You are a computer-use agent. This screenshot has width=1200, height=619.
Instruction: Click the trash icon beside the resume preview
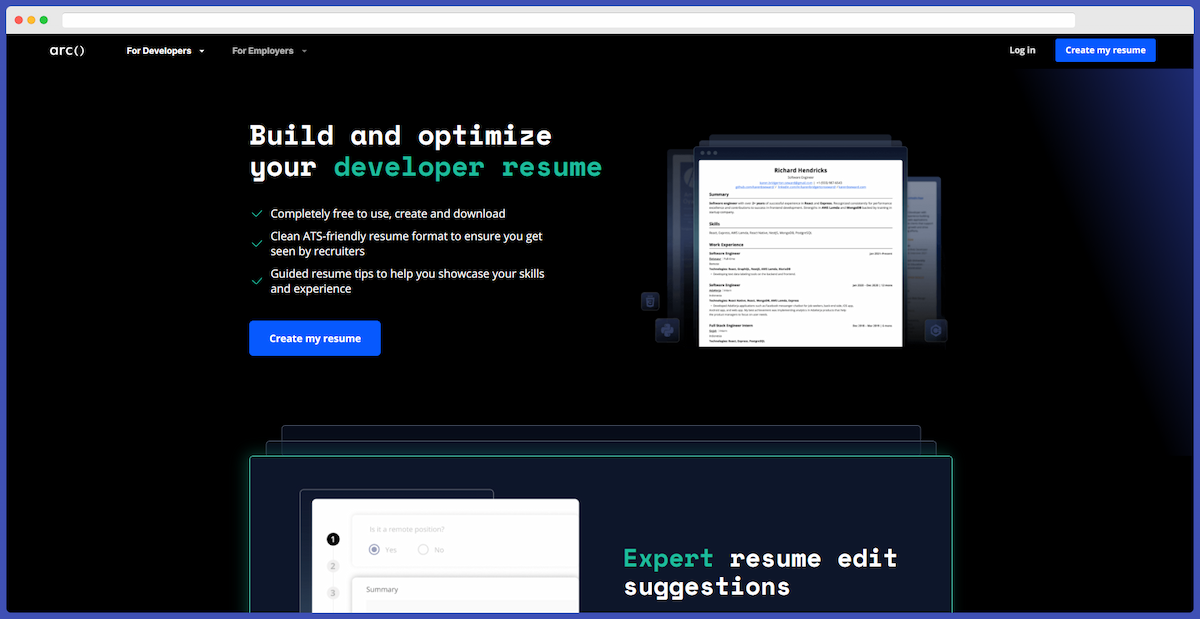coord(649,300)
